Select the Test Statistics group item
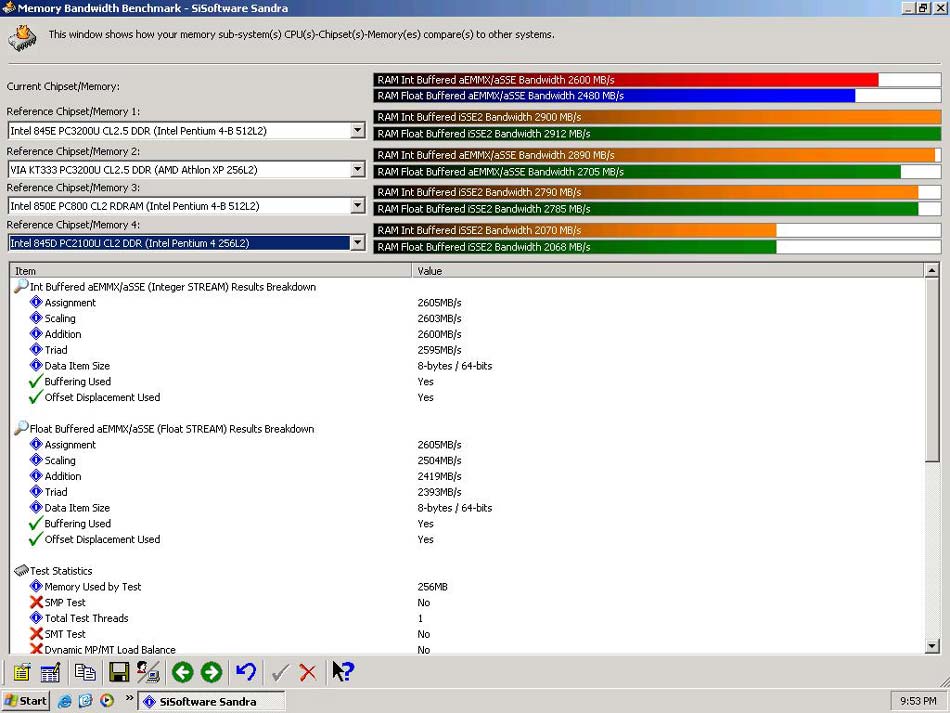 (61, 571)
